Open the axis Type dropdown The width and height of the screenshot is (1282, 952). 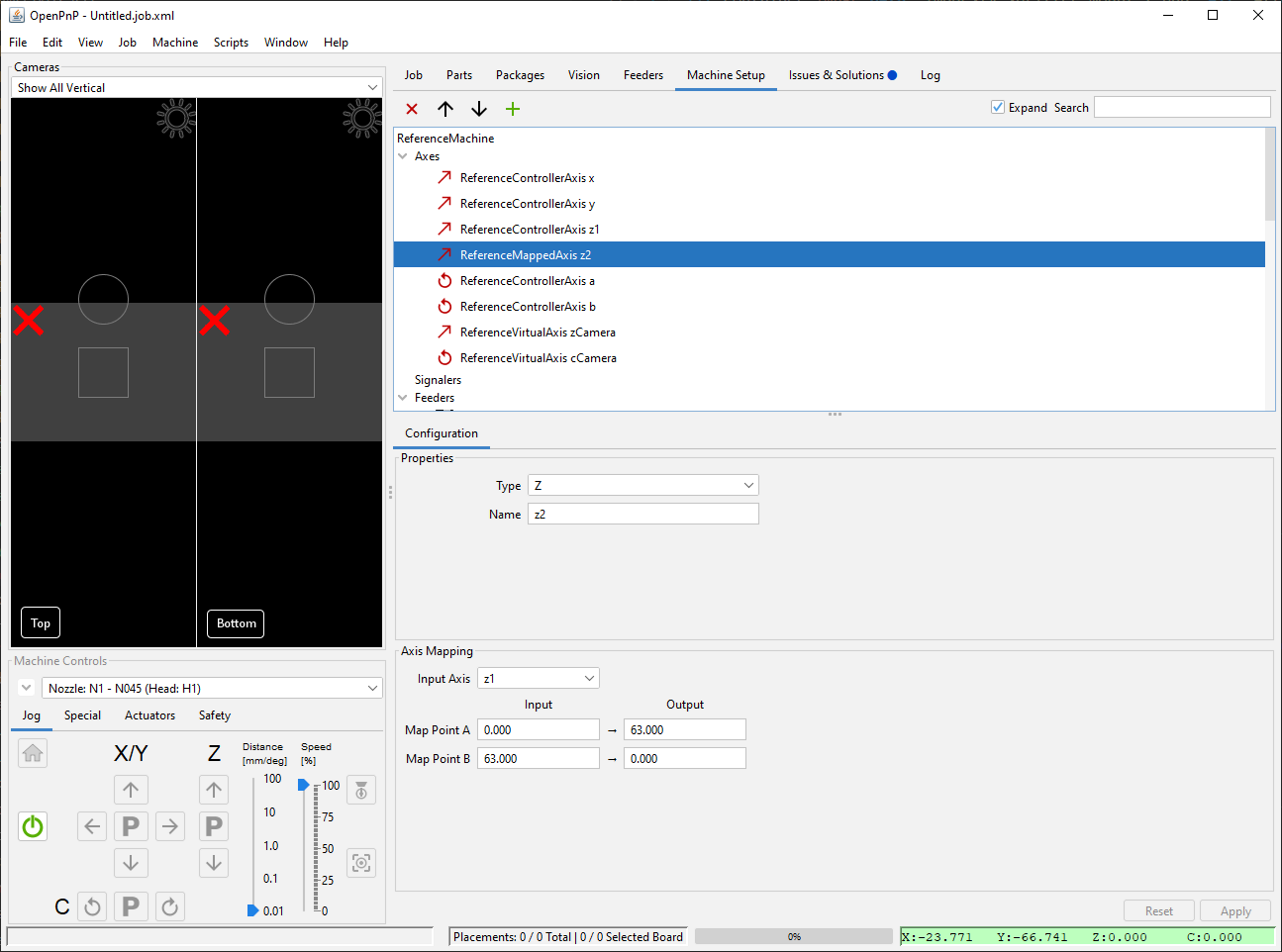tap(643, 485)
